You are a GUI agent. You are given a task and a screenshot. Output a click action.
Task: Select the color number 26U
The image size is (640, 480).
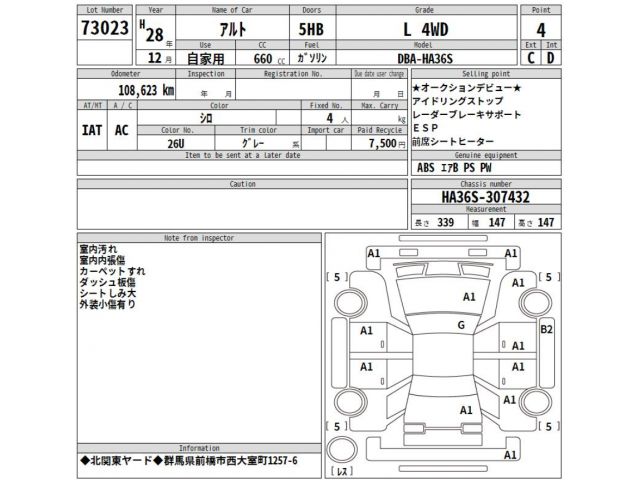pyautogui.click(x=174, y=143)
